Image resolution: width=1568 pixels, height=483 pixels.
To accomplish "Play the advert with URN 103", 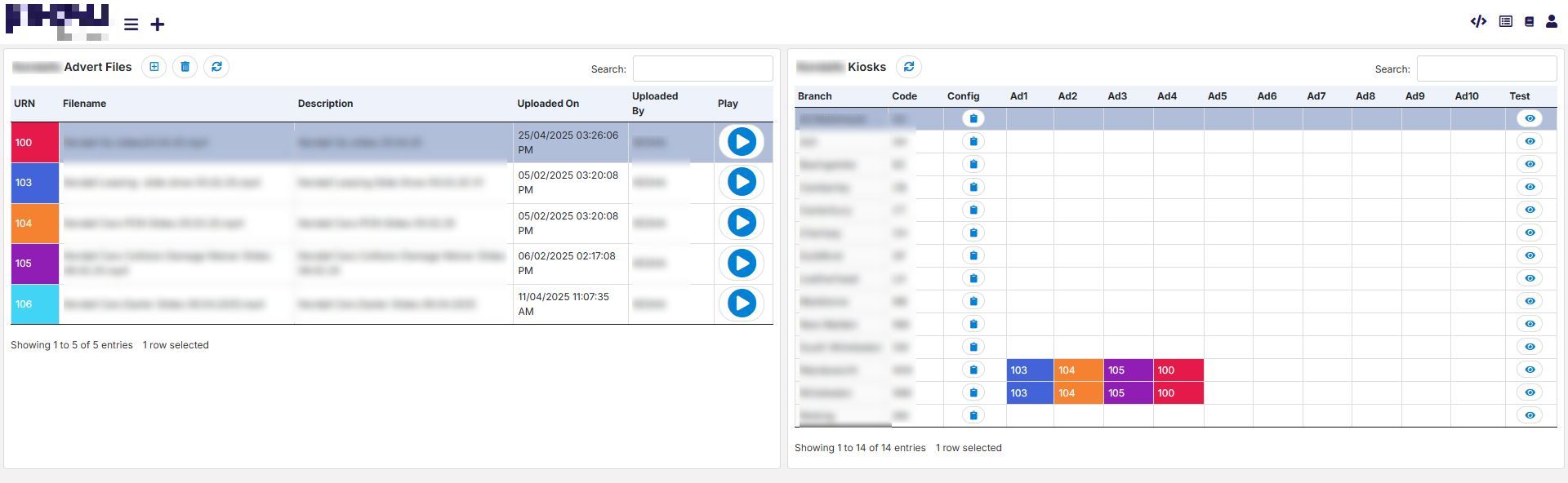I will tap(742, 182).
